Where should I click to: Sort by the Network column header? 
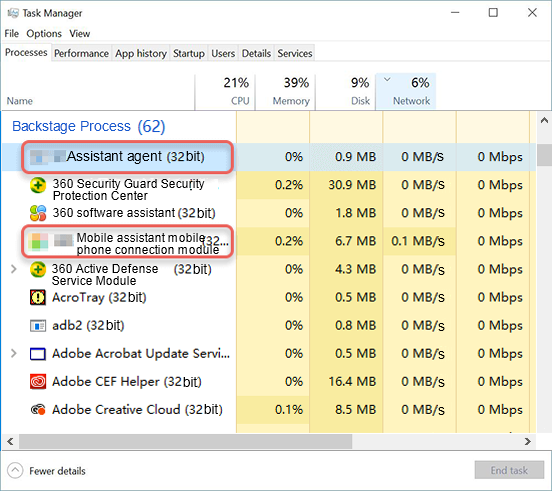tap(406, 92)
